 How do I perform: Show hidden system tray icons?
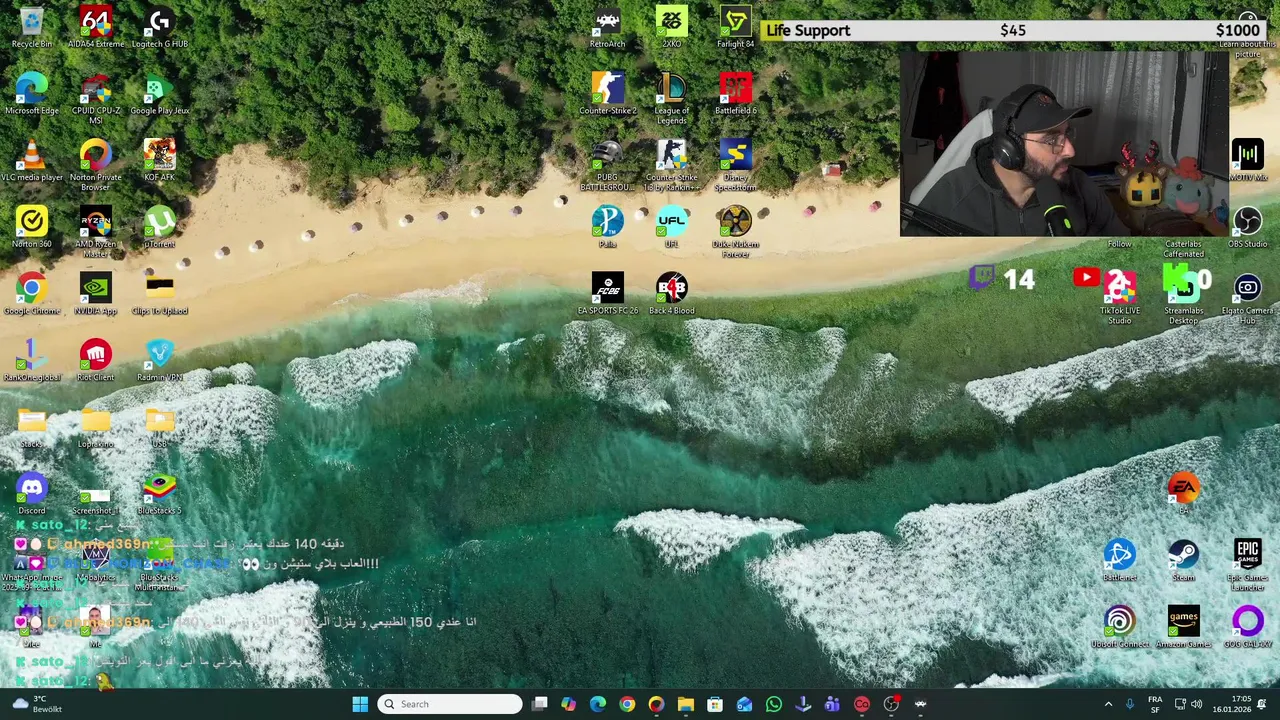click(1108, 704)
